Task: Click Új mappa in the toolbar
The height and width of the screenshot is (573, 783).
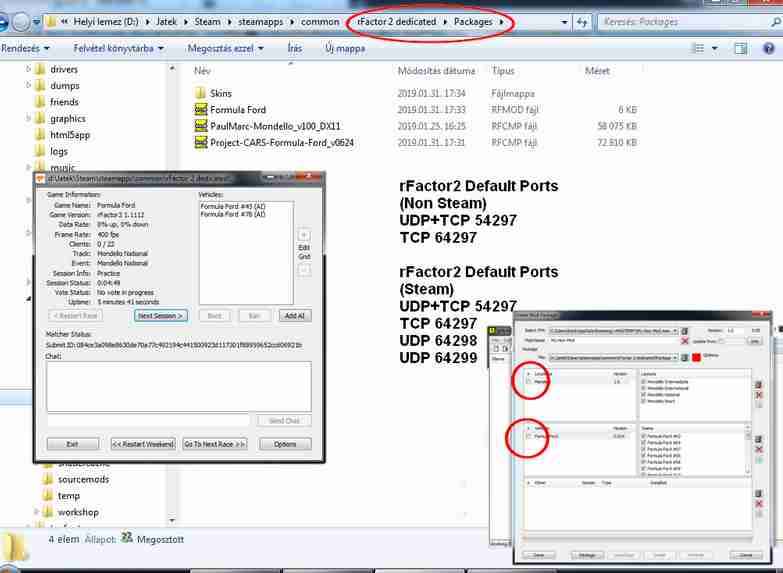Action: (344, 47)
